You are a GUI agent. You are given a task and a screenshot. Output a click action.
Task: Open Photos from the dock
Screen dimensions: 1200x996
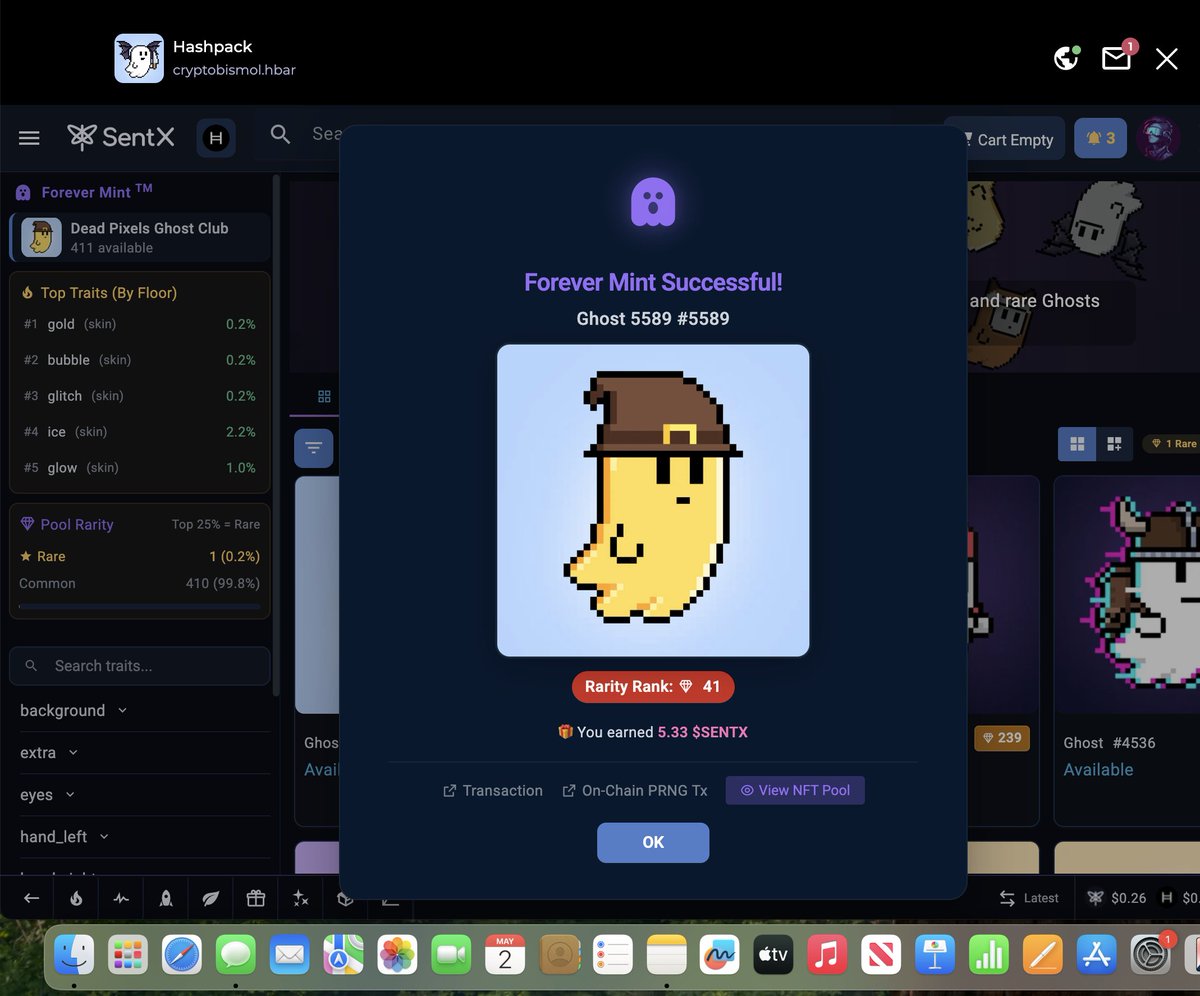397,955
